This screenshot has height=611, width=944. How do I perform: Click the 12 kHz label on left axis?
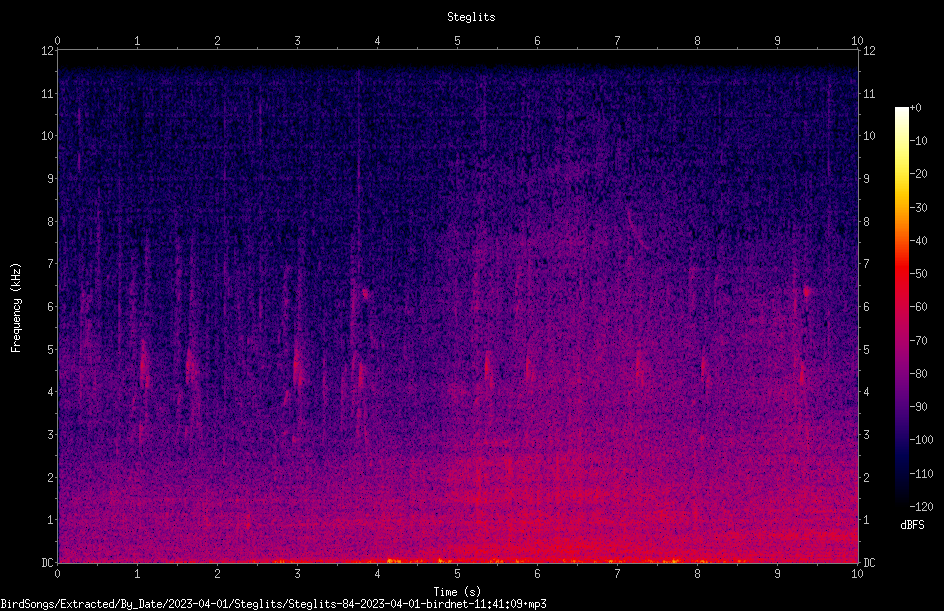48,51
